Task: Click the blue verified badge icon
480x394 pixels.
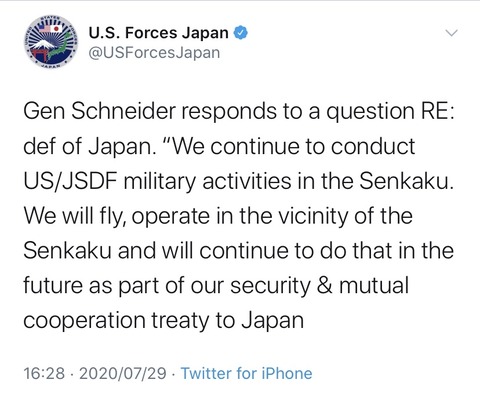Action: [240, 33]
